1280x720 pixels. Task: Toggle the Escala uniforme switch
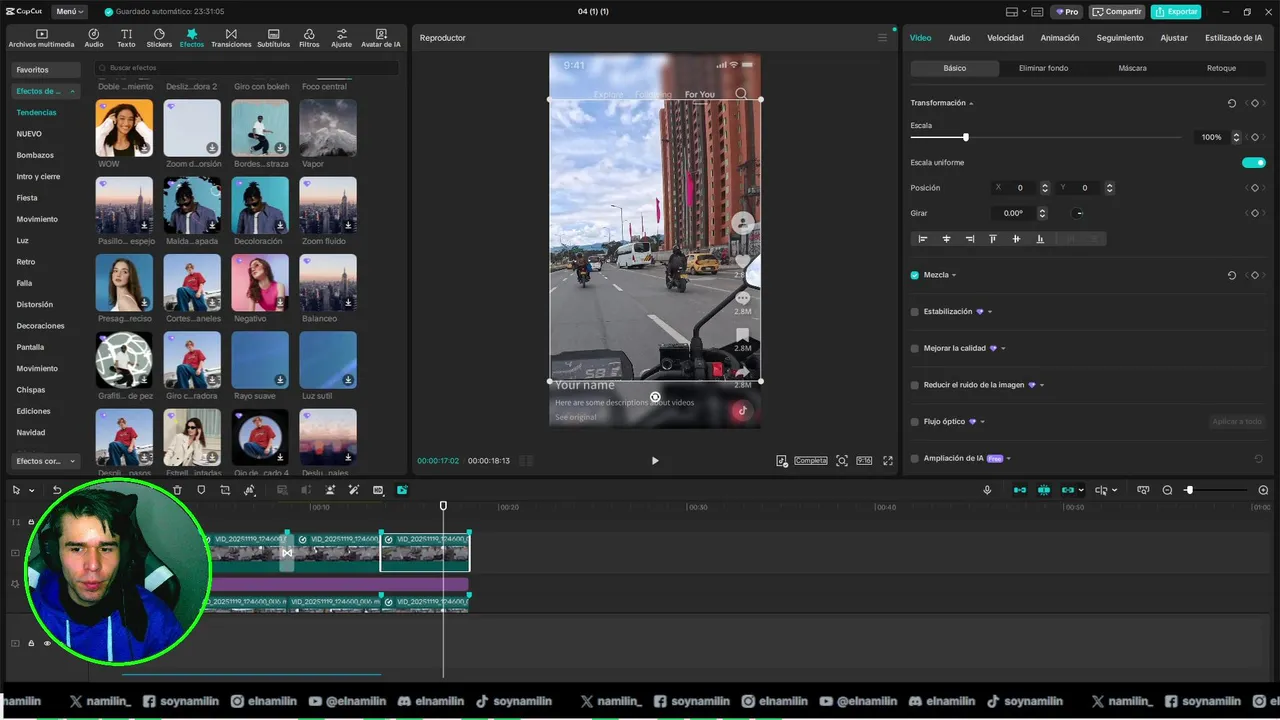tap(1253, 163)
